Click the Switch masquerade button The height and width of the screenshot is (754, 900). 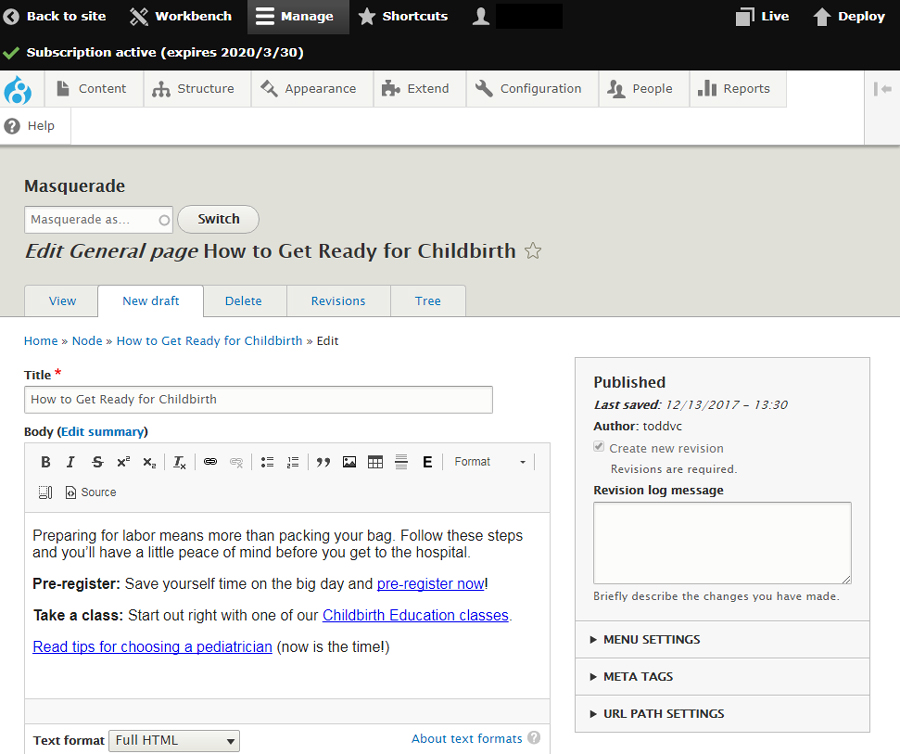[218, 219]
